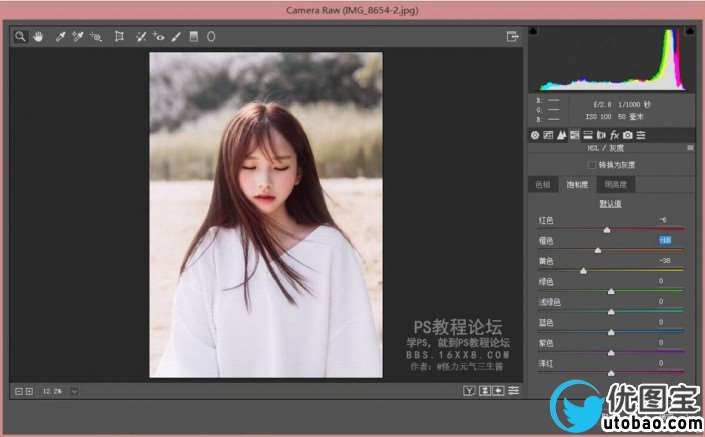Select the Crop tool

(119, 36)
